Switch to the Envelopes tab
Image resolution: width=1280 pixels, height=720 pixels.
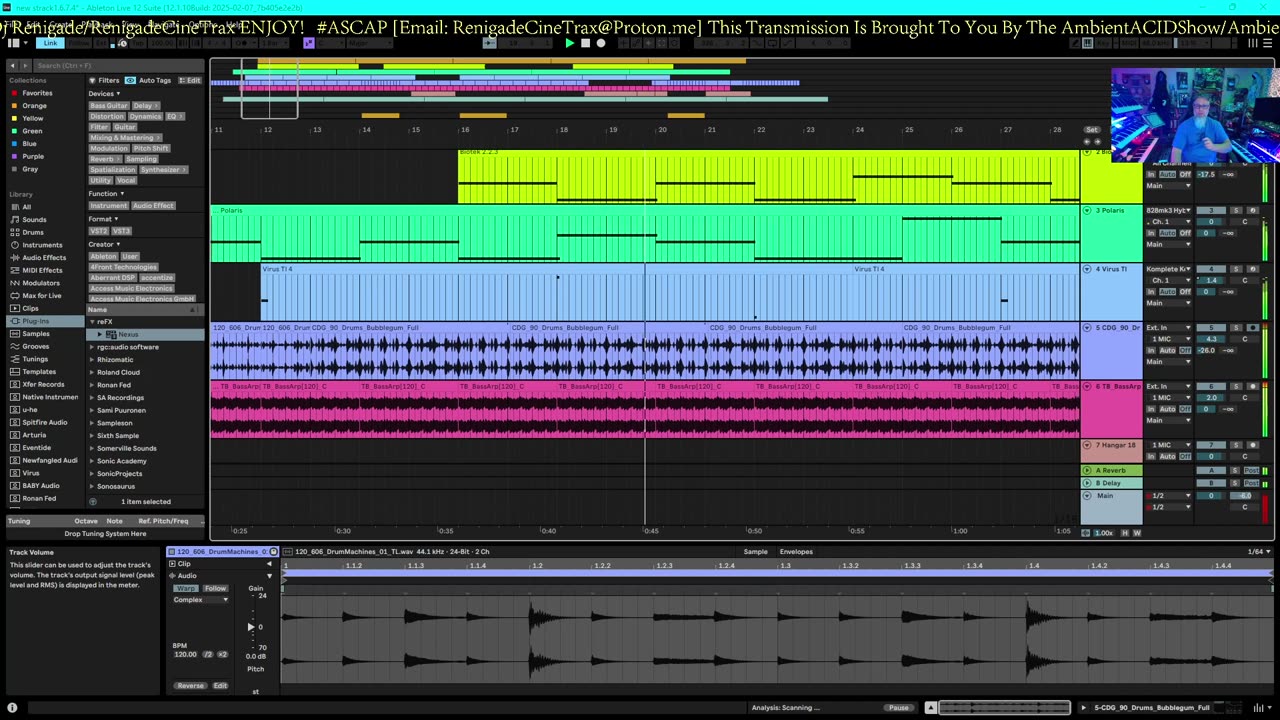(x=796, y=551)
